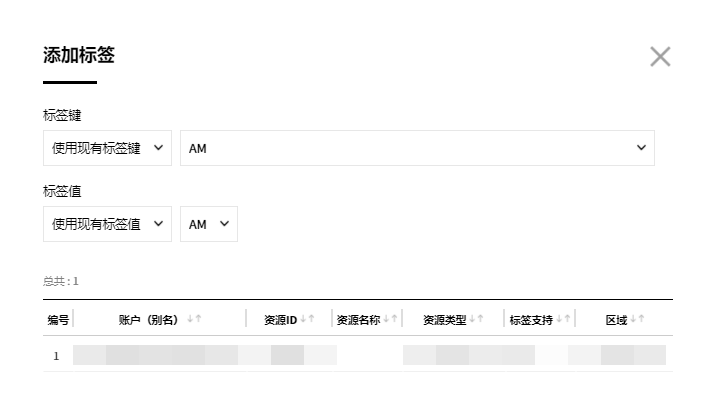Sort by 账户（别名） column arrows
Image resolution: width=716 pixels, height=418 pixels.
(x=194, y=319)
